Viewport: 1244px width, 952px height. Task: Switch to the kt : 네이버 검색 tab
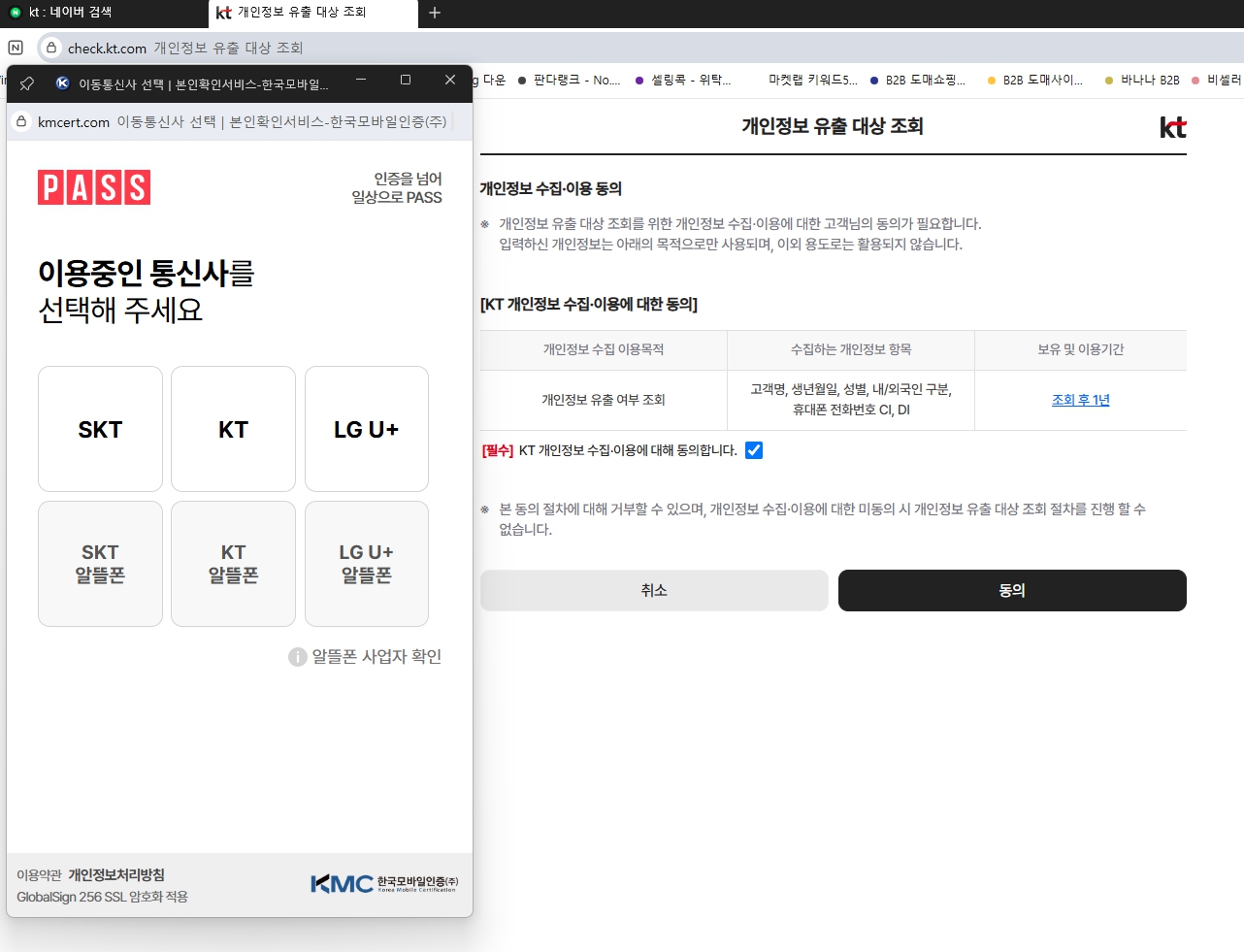[x=103, y=13]
